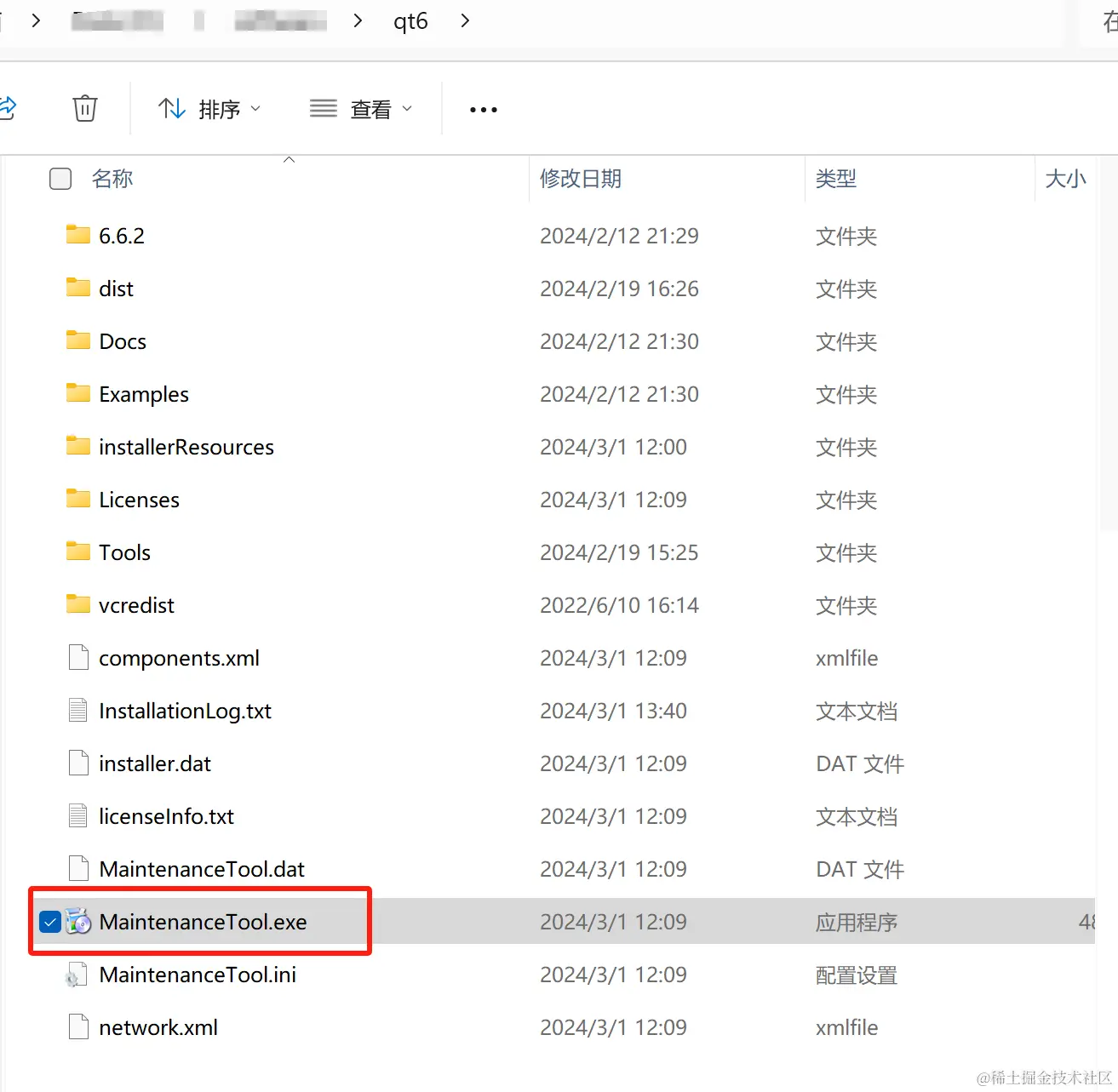
Task: Click date 2022/6/10 16:14 of vcredist
Action: tap(619, 605)
